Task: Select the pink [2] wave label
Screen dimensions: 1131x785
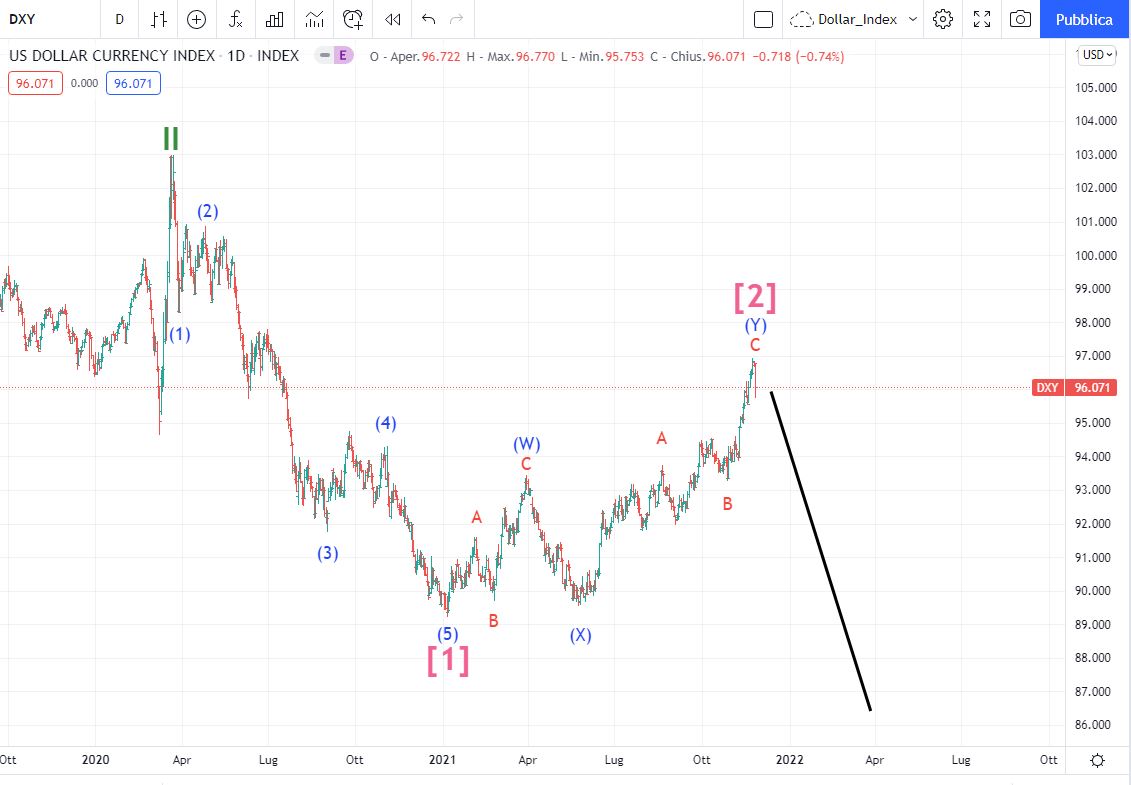Action: pyautogui.click(x=755, y=297)
